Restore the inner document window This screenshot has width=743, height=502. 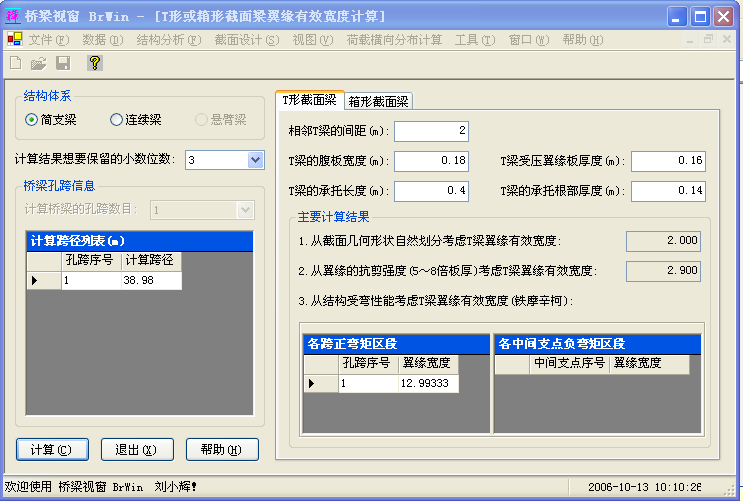[x=708, y=39]
